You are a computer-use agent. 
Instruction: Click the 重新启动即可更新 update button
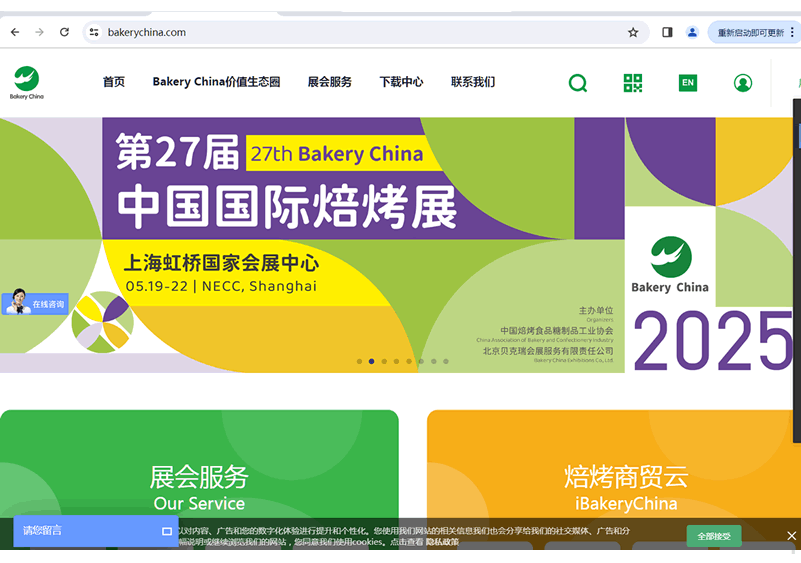coord(750,33)
